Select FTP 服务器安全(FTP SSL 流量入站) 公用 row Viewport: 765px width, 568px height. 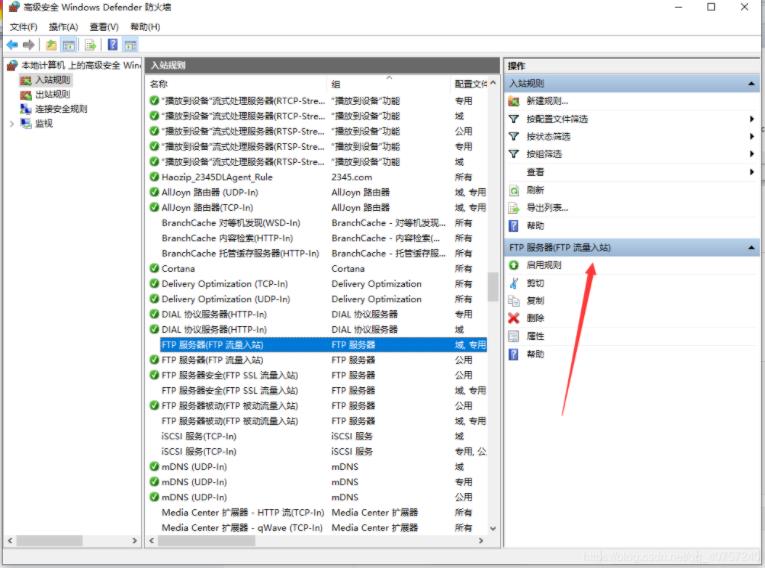coord(229,375)
